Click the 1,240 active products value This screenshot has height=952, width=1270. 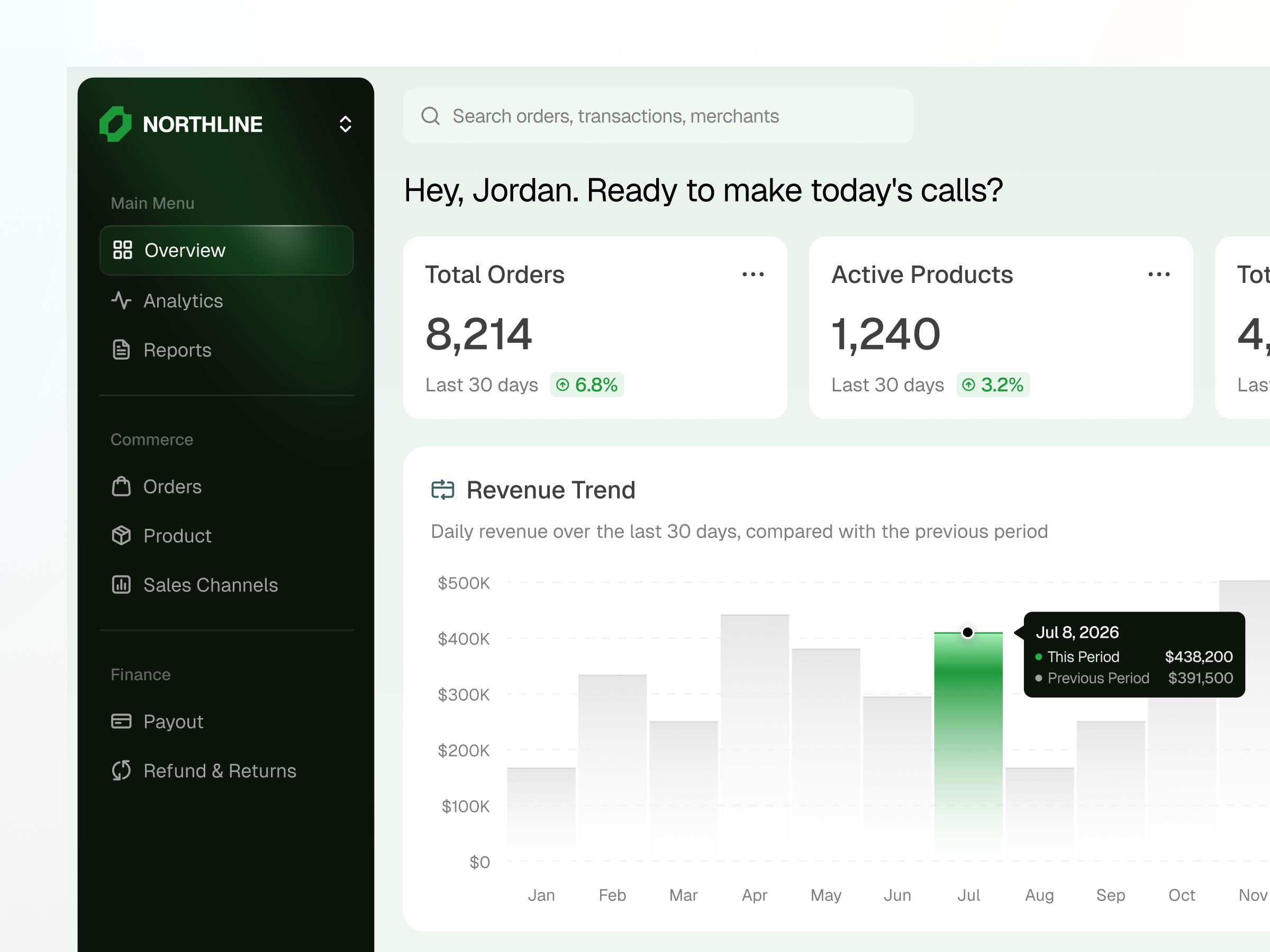coord(885,335)
